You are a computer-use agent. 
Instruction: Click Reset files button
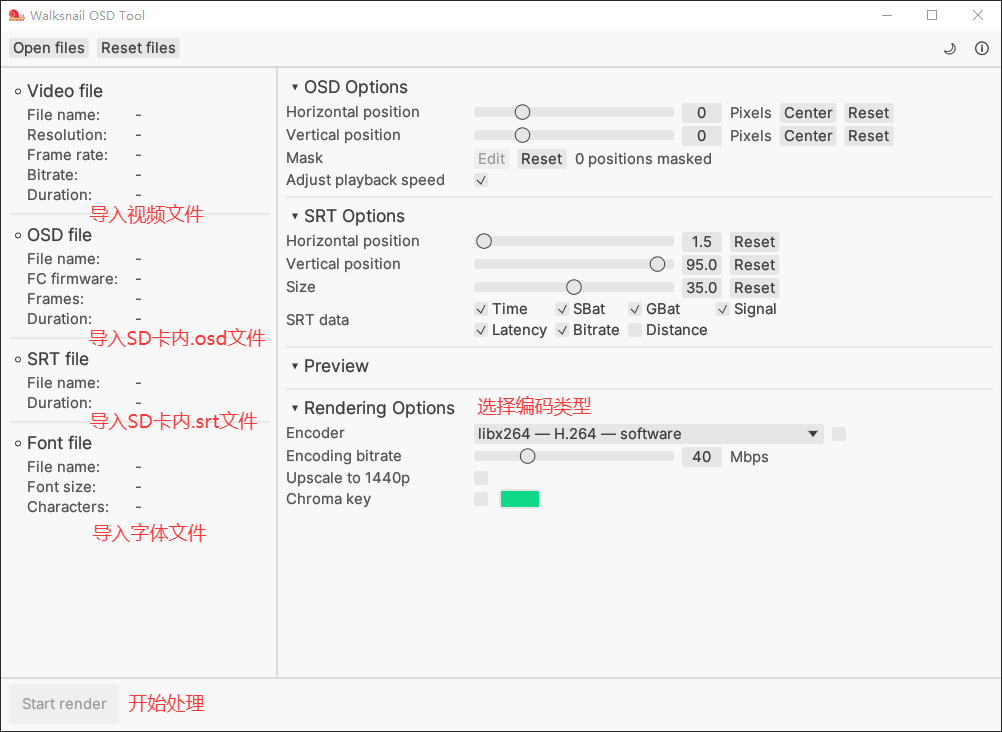(x=138, y=48)
